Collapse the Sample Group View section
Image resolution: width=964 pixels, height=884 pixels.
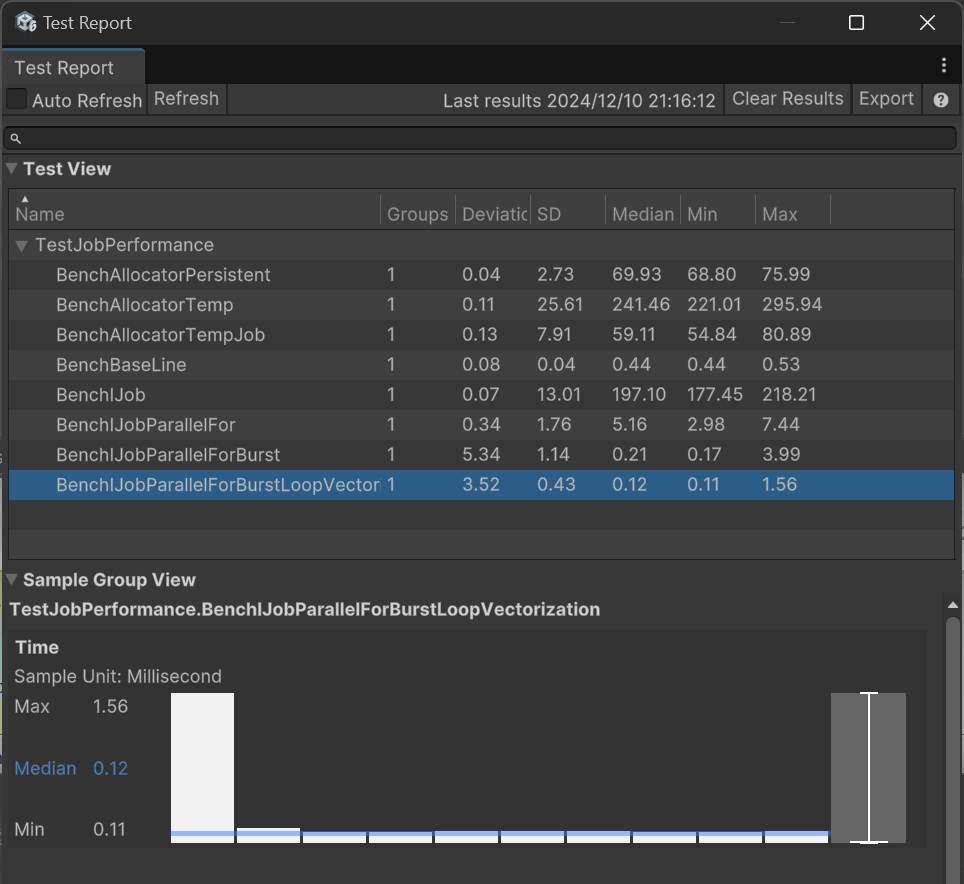(x=12, y=580)
